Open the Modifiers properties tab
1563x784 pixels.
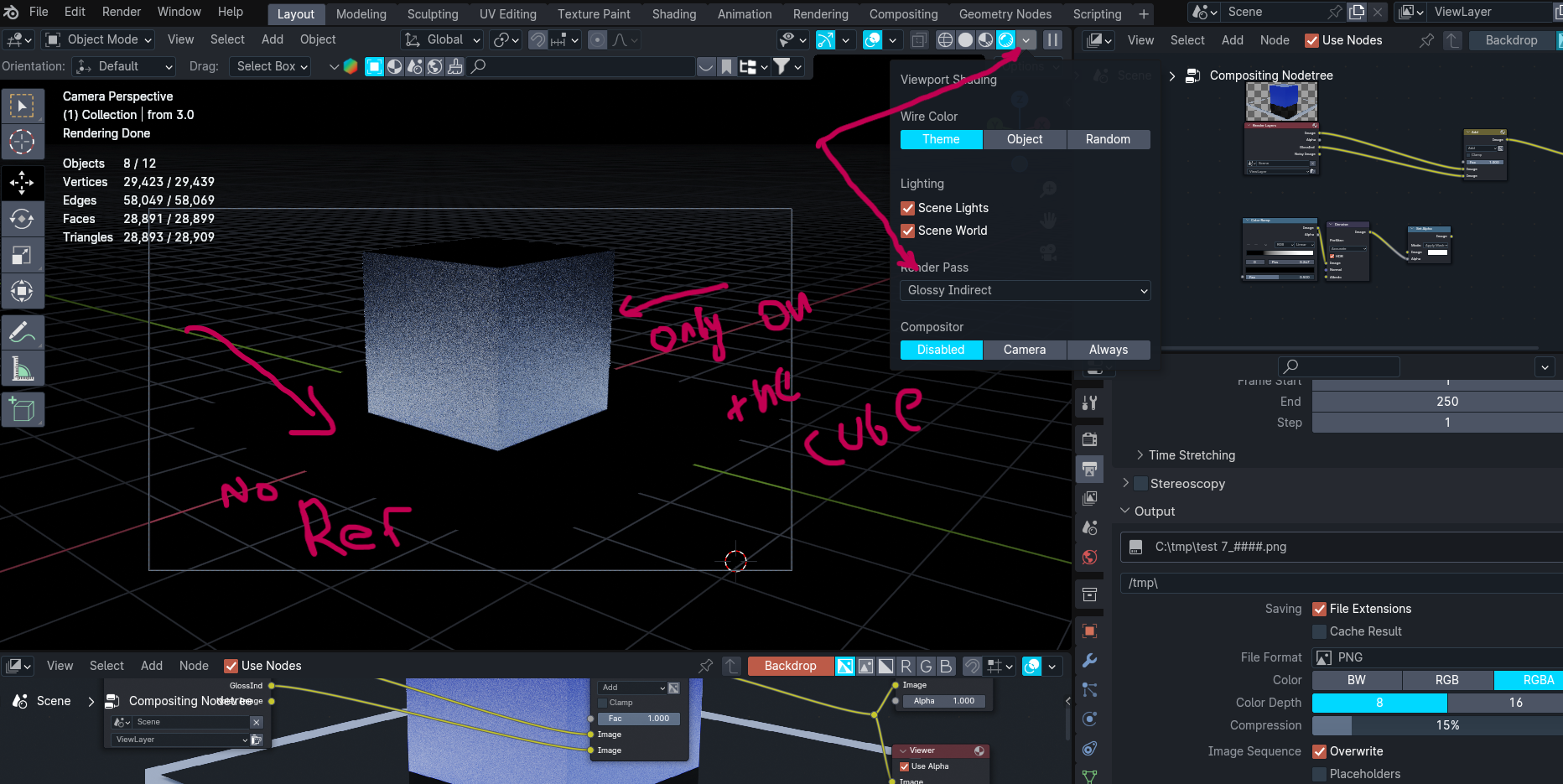point(1089,661)
